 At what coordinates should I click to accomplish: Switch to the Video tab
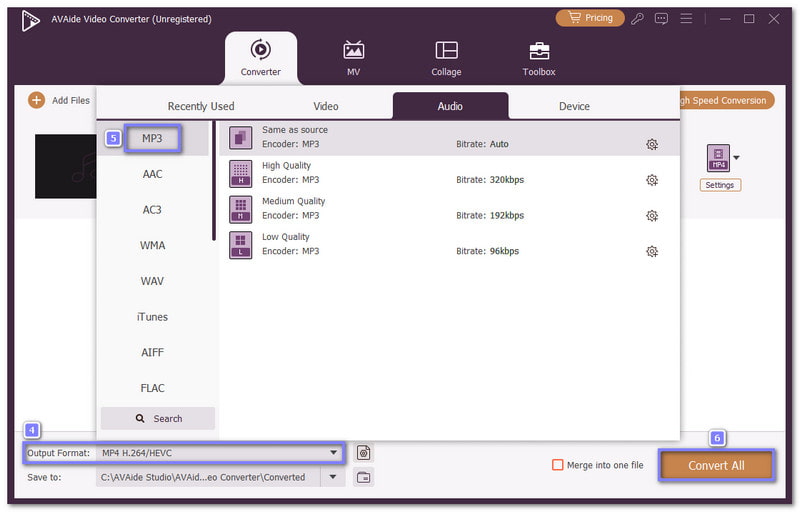pos(326,106)
